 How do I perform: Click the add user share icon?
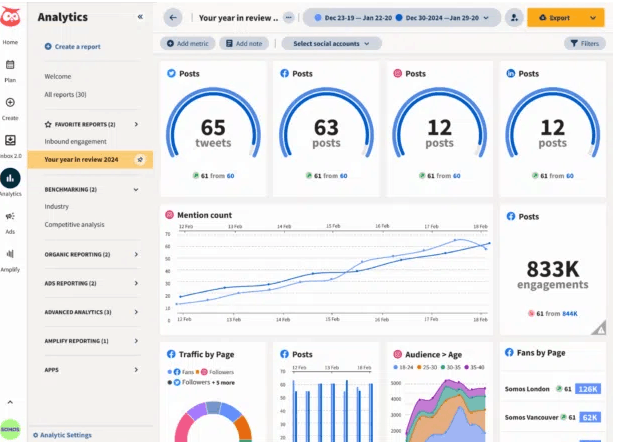point(514,18)
